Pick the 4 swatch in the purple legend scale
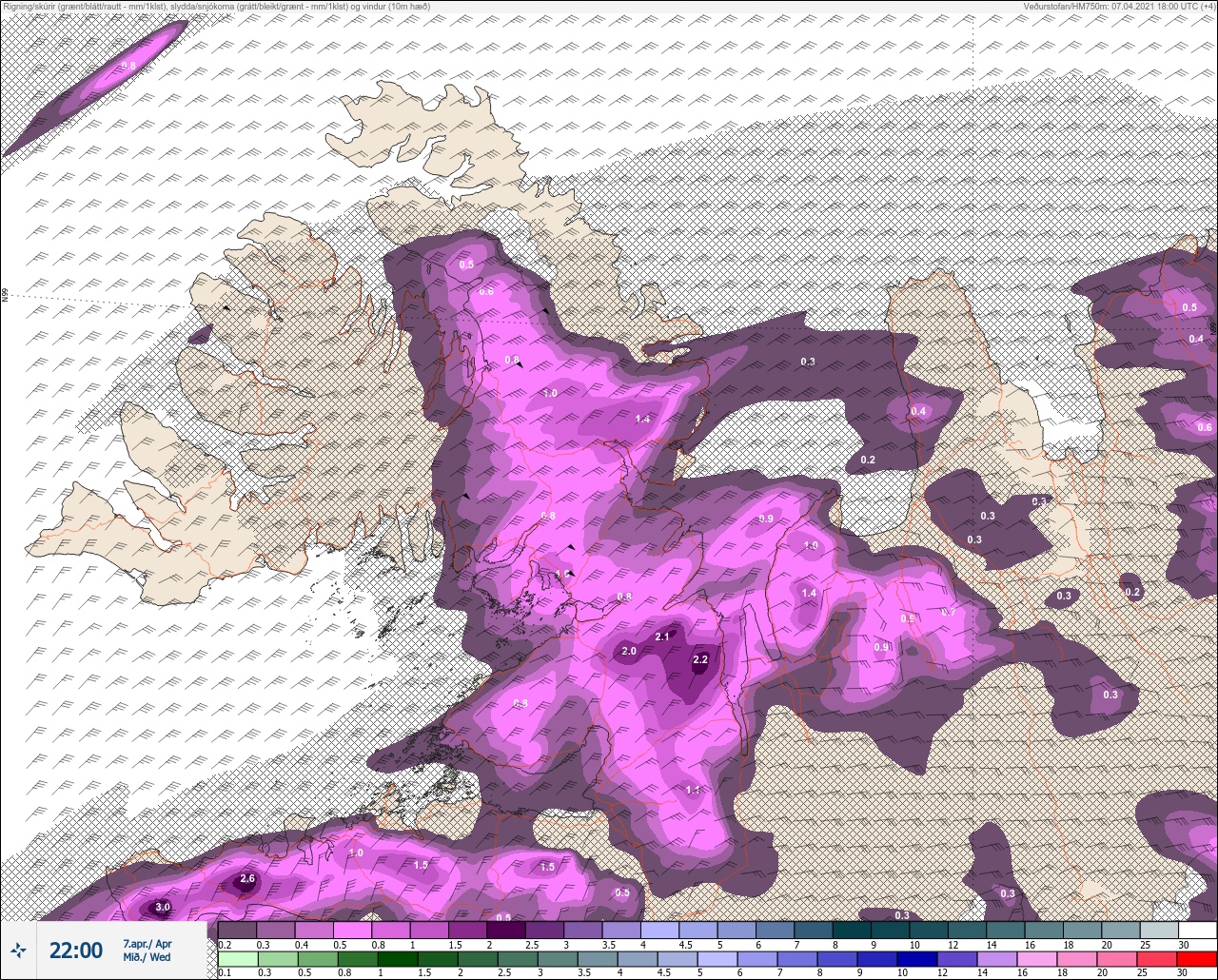Screen dimensions: 1218x980 pos(659,930)
